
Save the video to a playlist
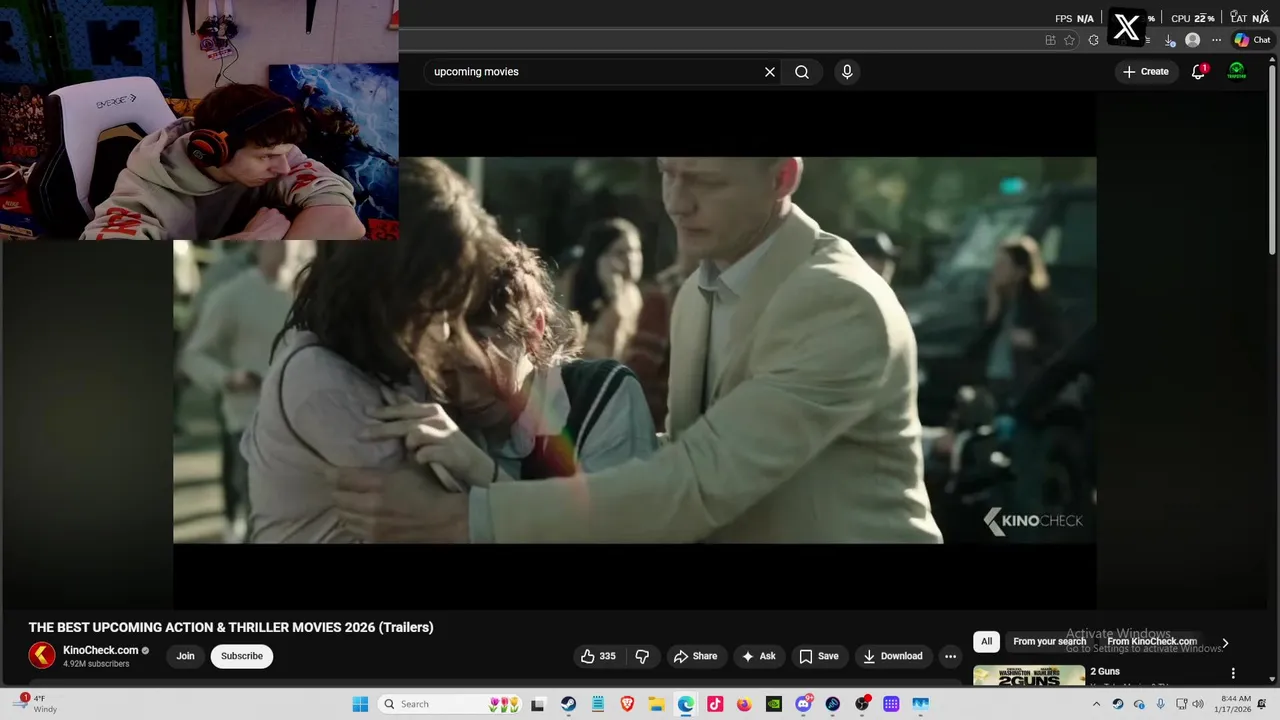click(818, 656)
